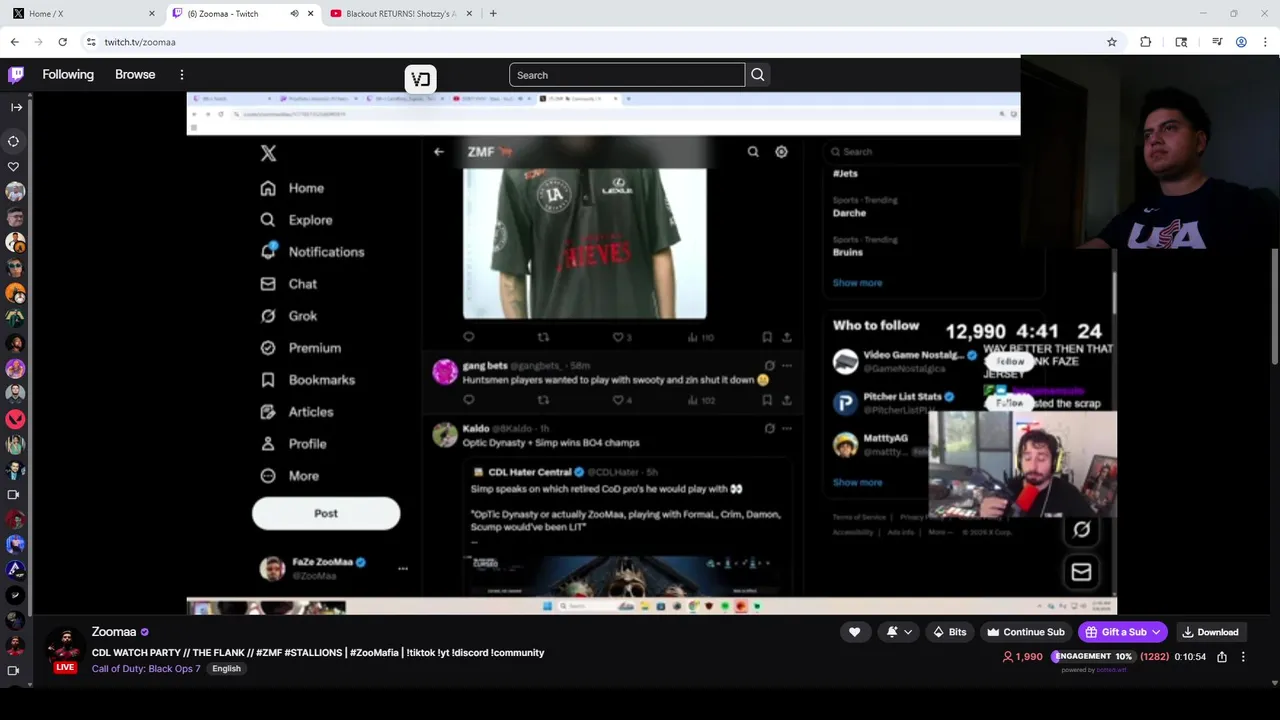Click the page vertical scrollbar
The image size is (1280, 720).
[x=1274, y=305]
